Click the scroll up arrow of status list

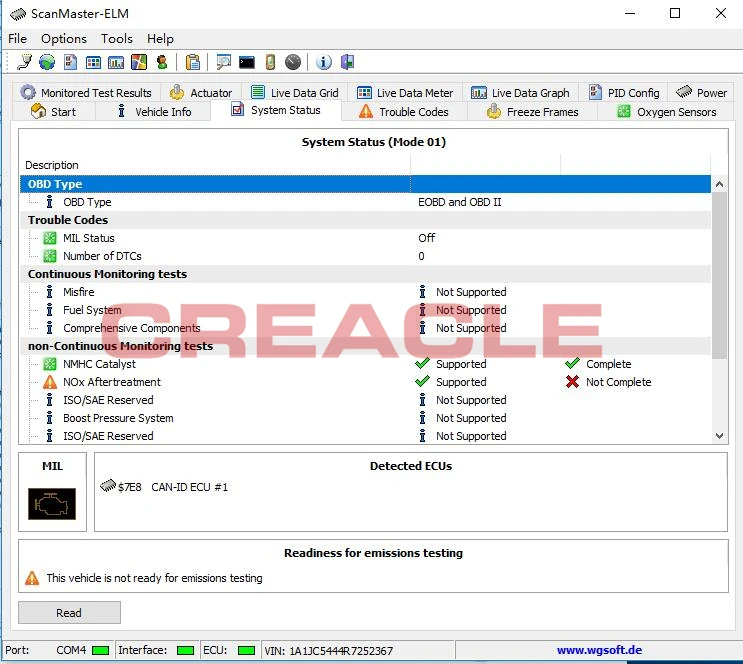tap(719, 184)
